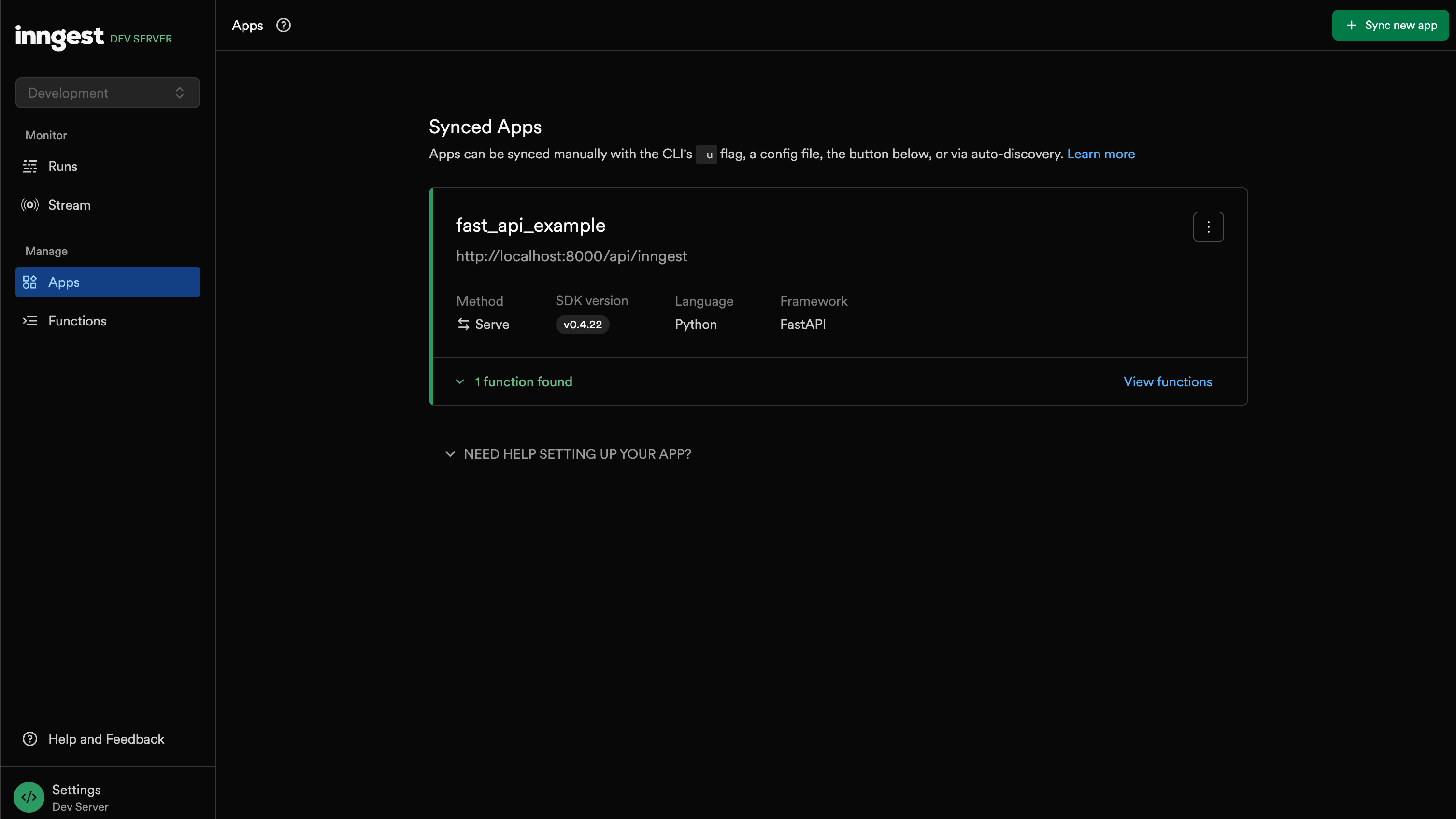Click the Runs list icon
The image size is (1456, 819).
click(x=30, y=167)
